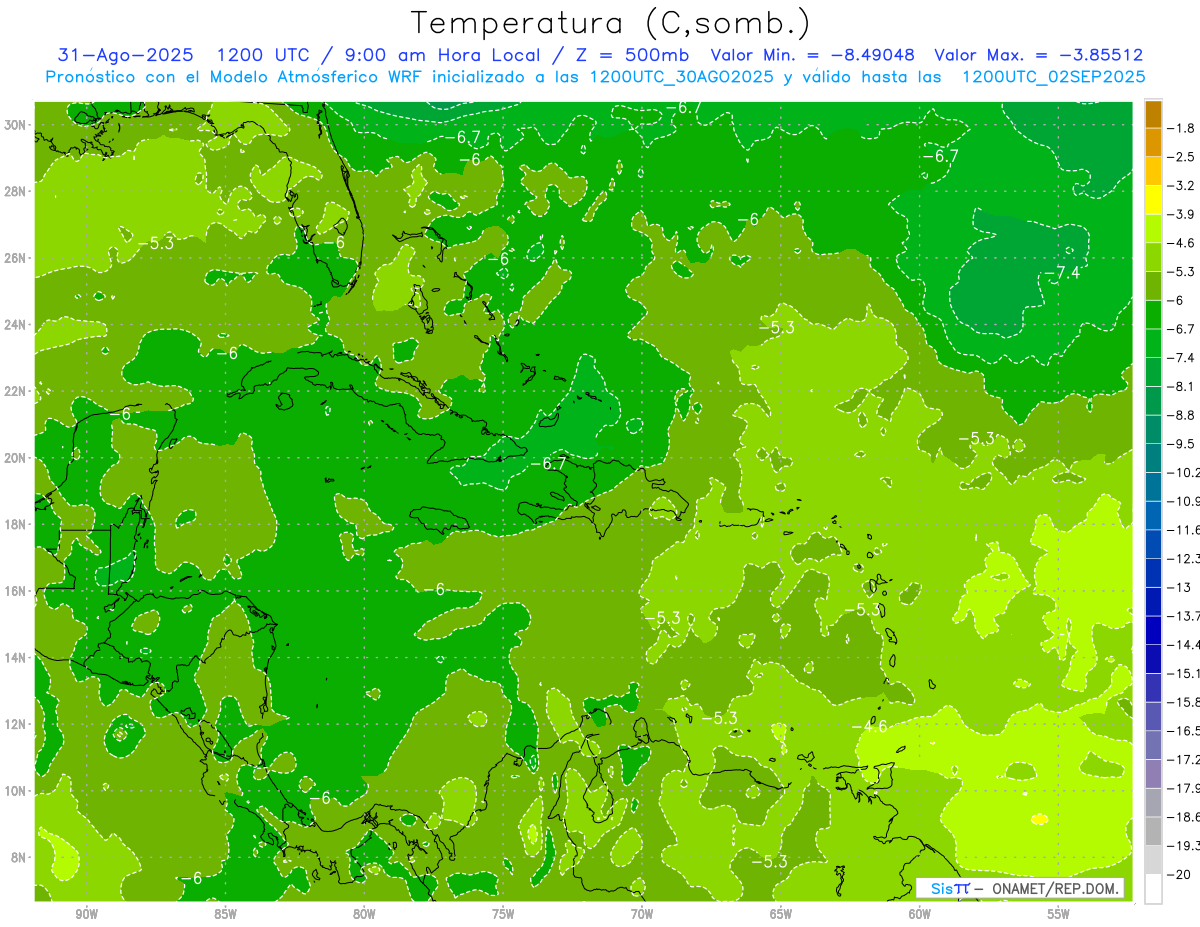Click the 65W longitude axis label
Screen dimensions: 1200x927
[x=781, y=914]
